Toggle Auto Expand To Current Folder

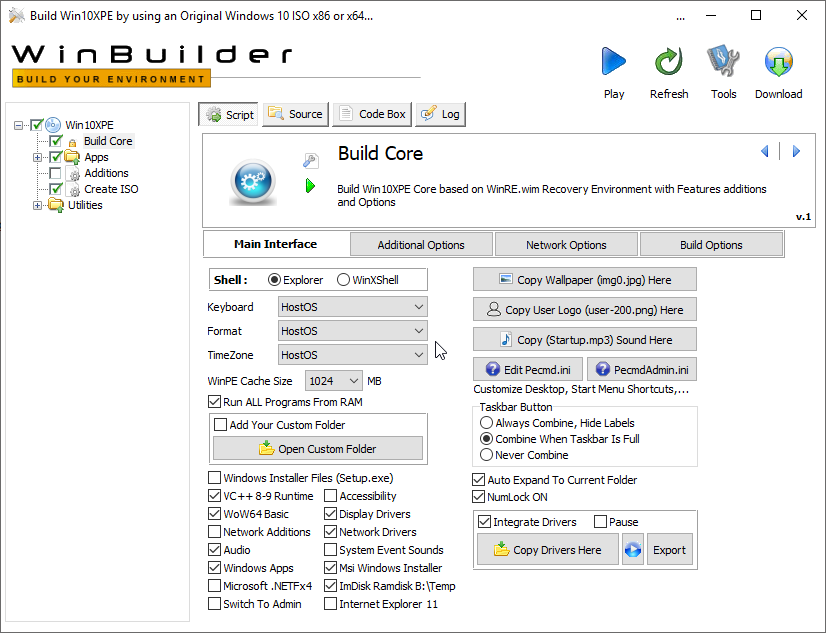tap(478, 480)
